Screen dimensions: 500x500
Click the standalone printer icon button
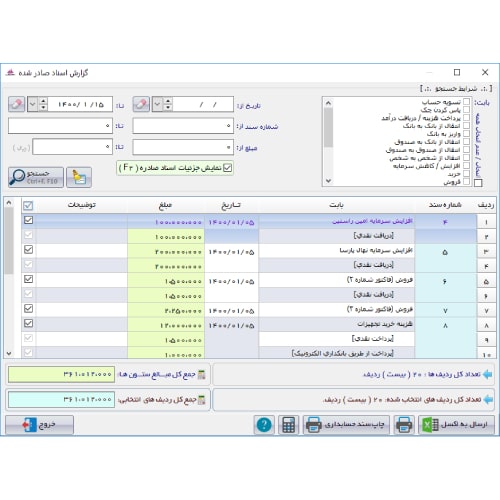[404, 425]
